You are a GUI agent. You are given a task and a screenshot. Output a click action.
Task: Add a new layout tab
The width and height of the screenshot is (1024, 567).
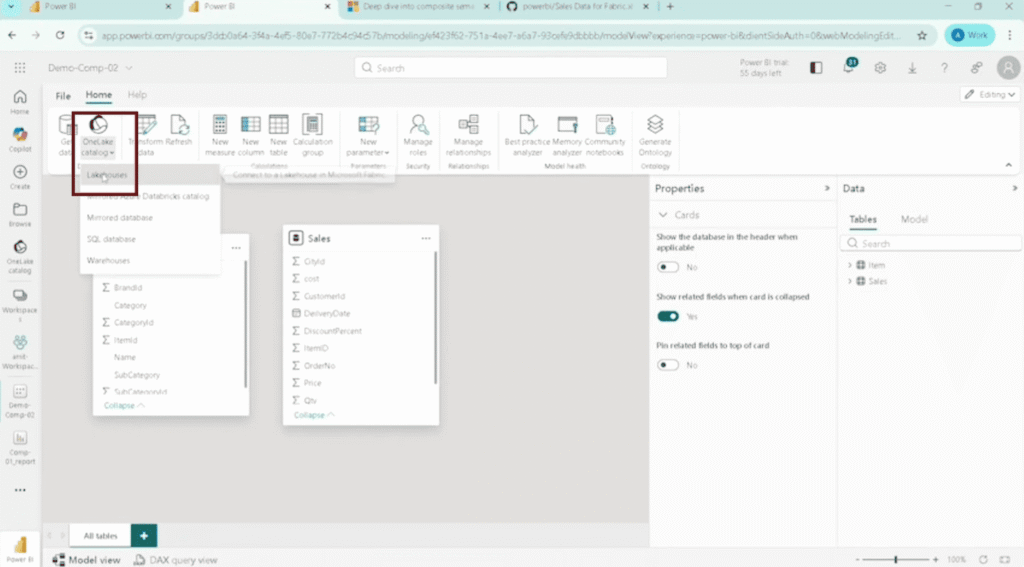point(144,536)
